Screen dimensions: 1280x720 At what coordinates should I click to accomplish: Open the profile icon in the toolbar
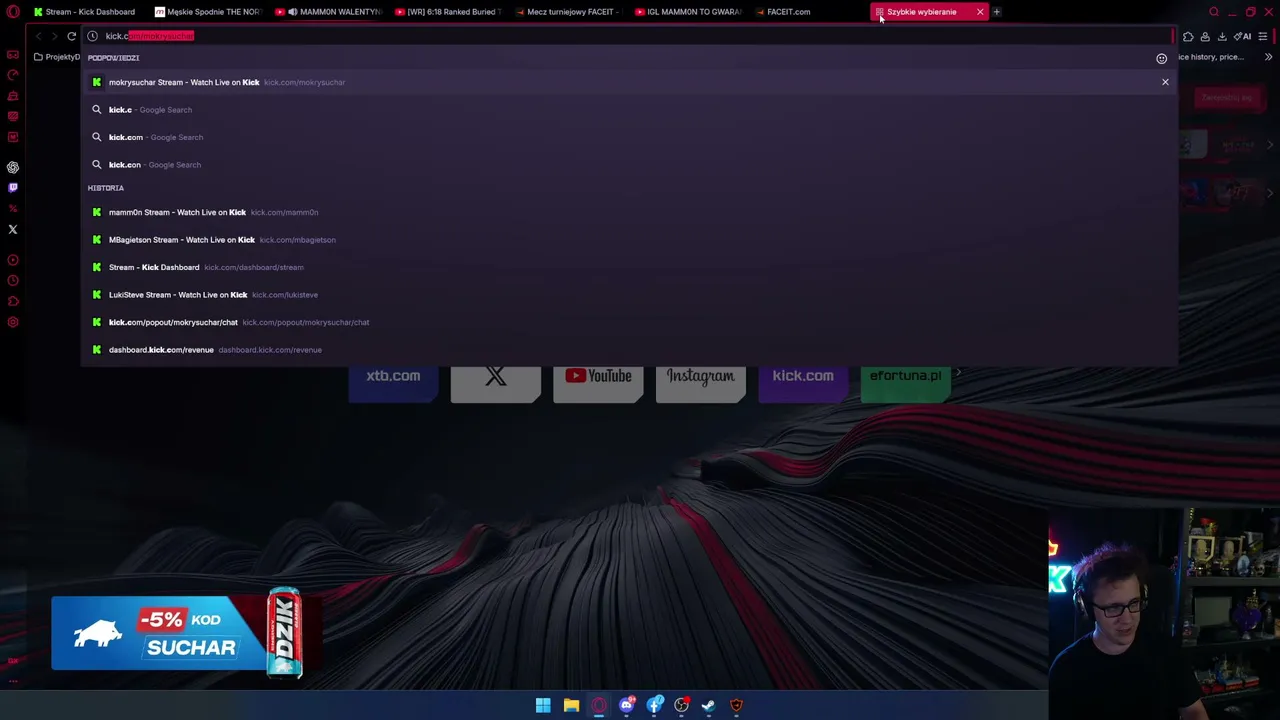point(1205,36)
